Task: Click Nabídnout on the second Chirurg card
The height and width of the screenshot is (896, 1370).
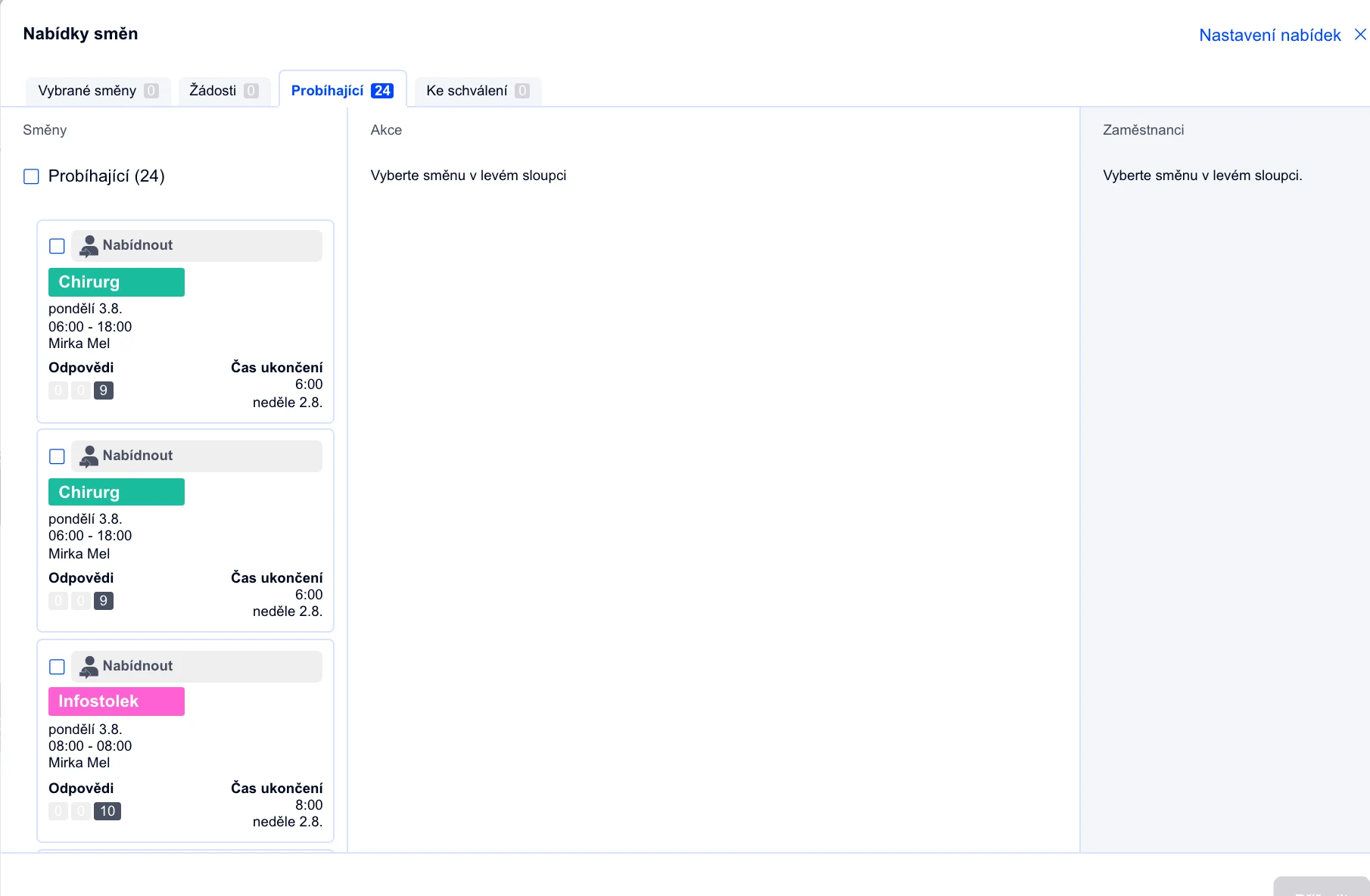Action: [x=197, y=456]
